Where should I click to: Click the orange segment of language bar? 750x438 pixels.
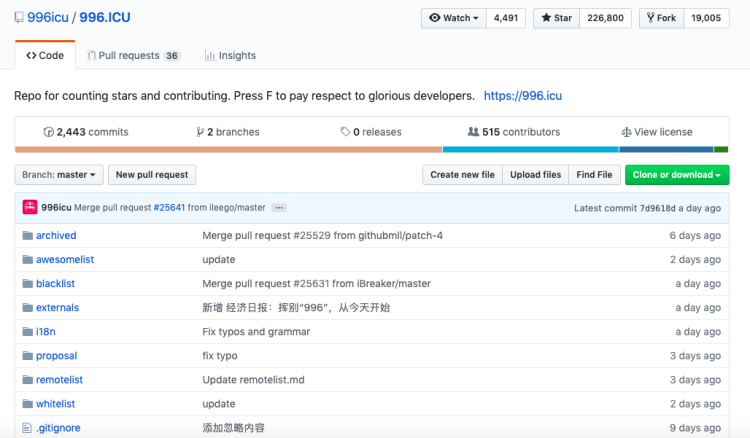[229, 150]
